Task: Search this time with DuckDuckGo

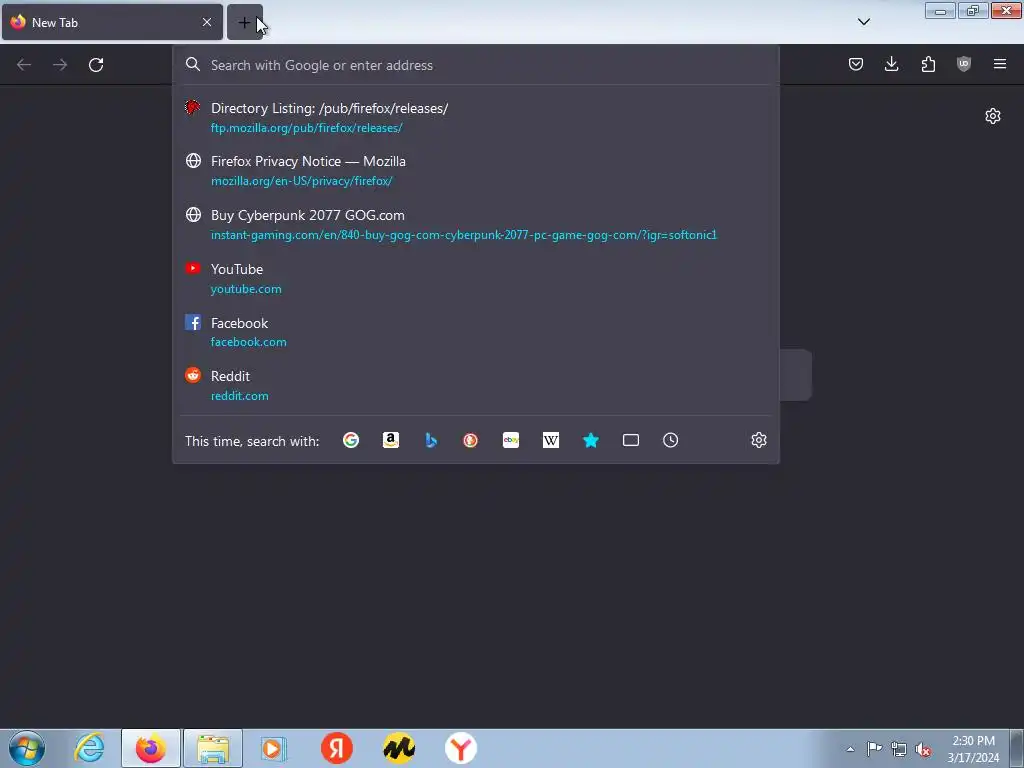Action: coord(470,440)
